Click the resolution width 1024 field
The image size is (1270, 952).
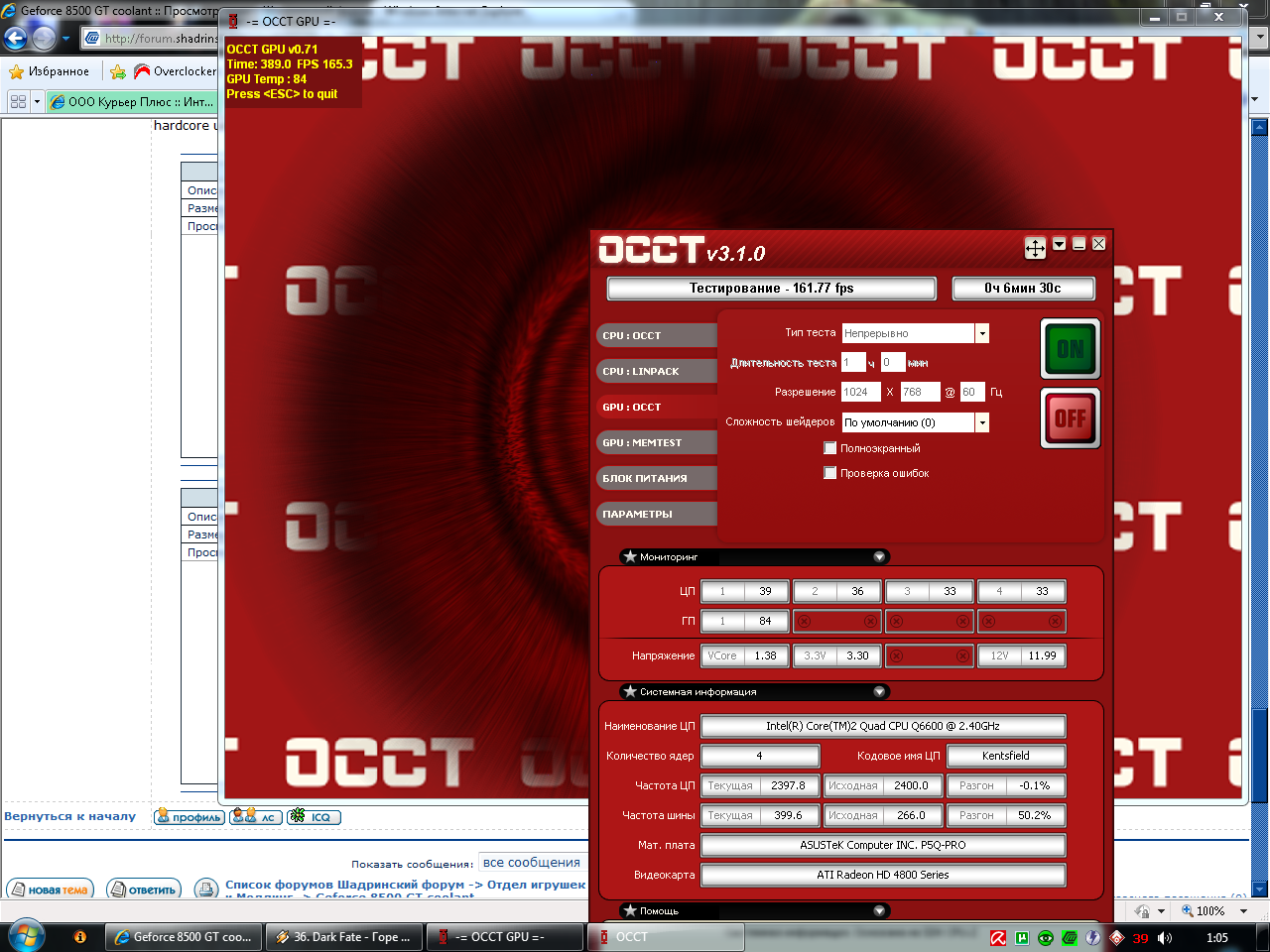860,392
